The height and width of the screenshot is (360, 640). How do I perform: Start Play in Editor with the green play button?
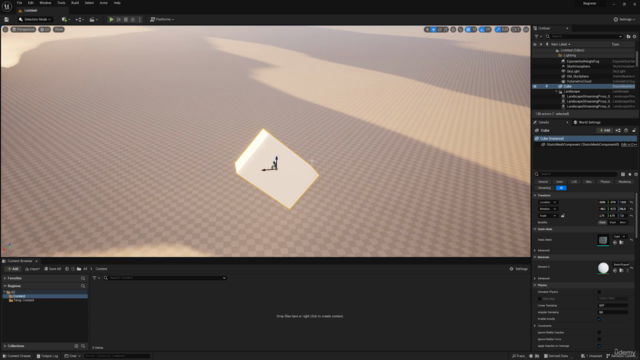pyautogui.click(x=111, y=19)
